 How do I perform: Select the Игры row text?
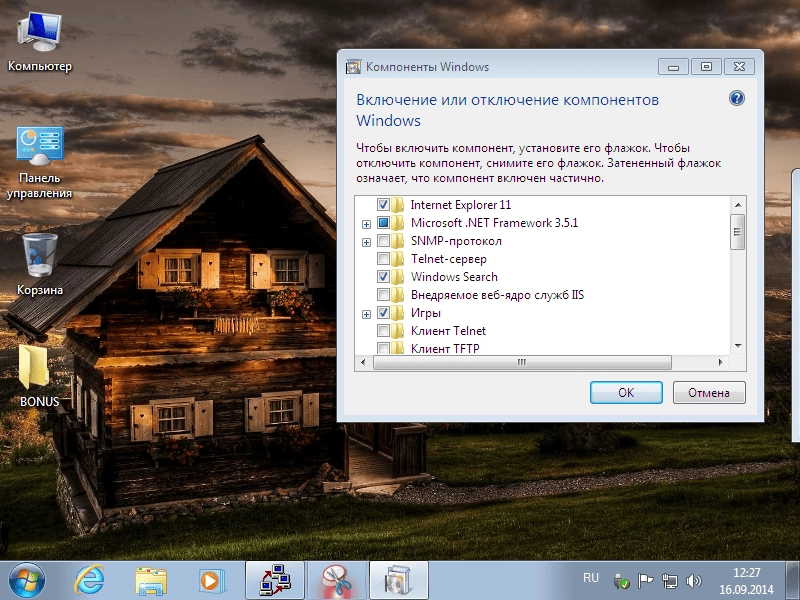[426, 313]
